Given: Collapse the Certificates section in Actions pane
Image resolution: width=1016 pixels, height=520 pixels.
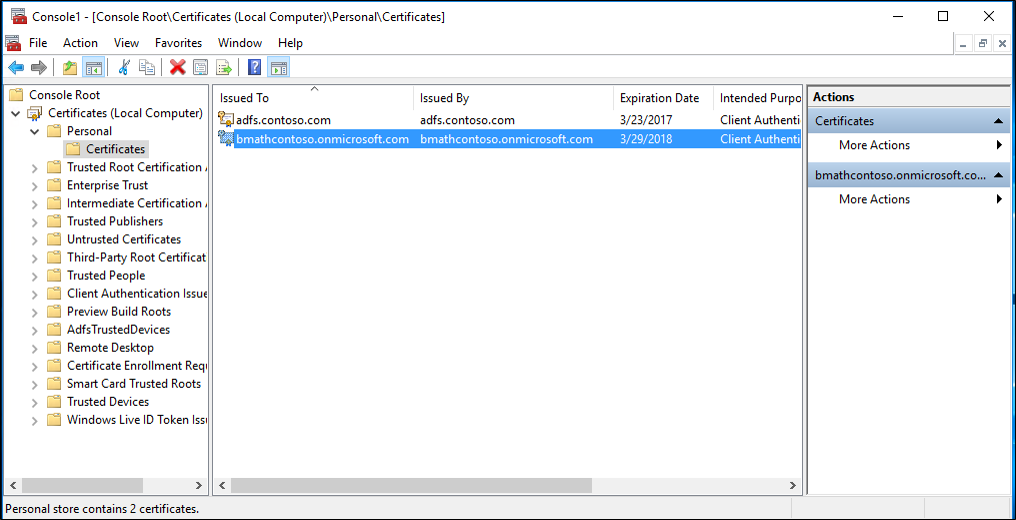Looking at the screenshot, I should click(997, 121).
